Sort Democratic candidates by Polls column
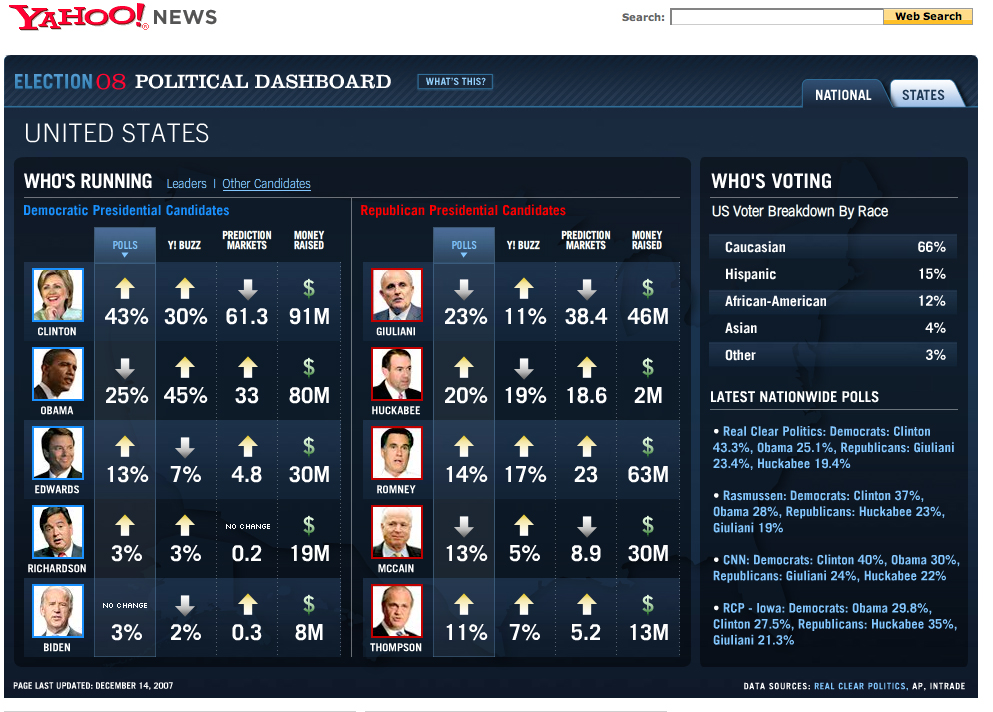This screenshot has height=712, width=993. [x=125, y=245]
